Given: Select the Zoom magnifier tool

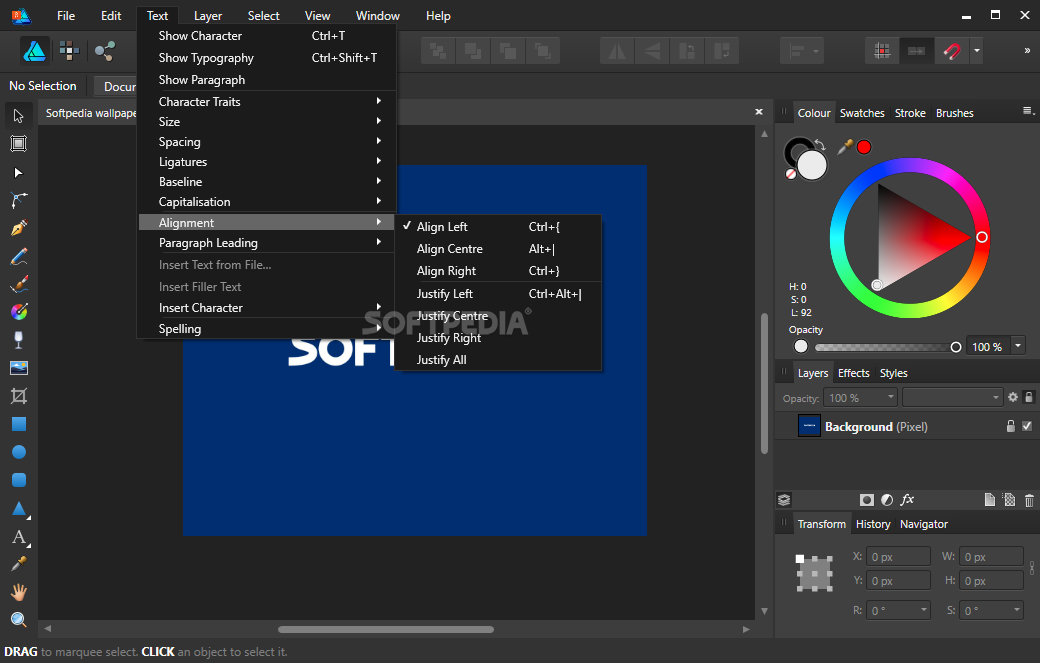Looking at the screenshot, I should [x=19, y=619].
